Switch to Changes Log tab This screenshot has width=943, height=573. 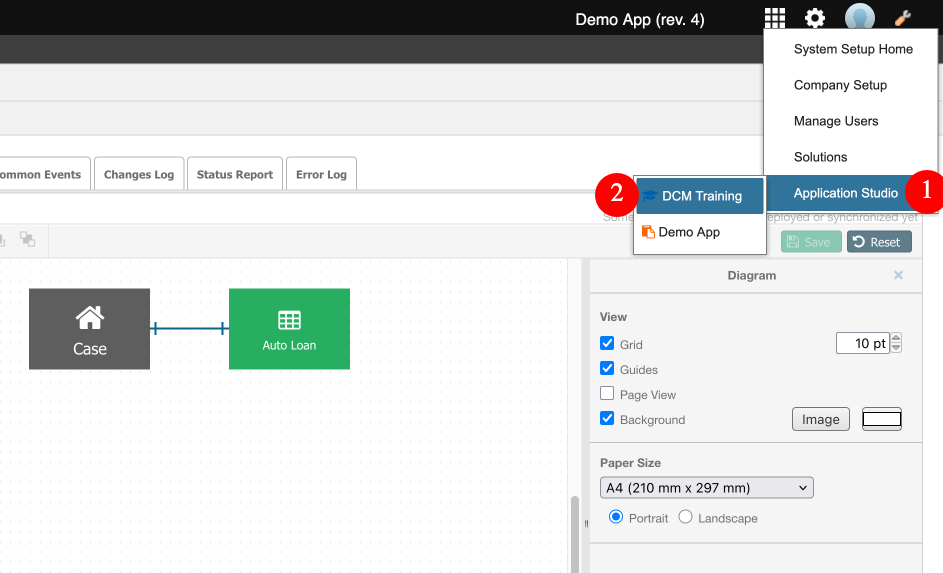tap(139, 174)
